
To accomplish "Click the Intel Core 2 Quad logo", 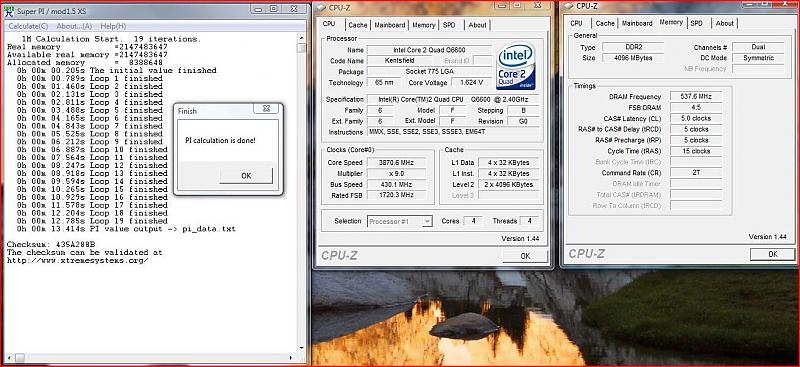I will click(515, 66).
